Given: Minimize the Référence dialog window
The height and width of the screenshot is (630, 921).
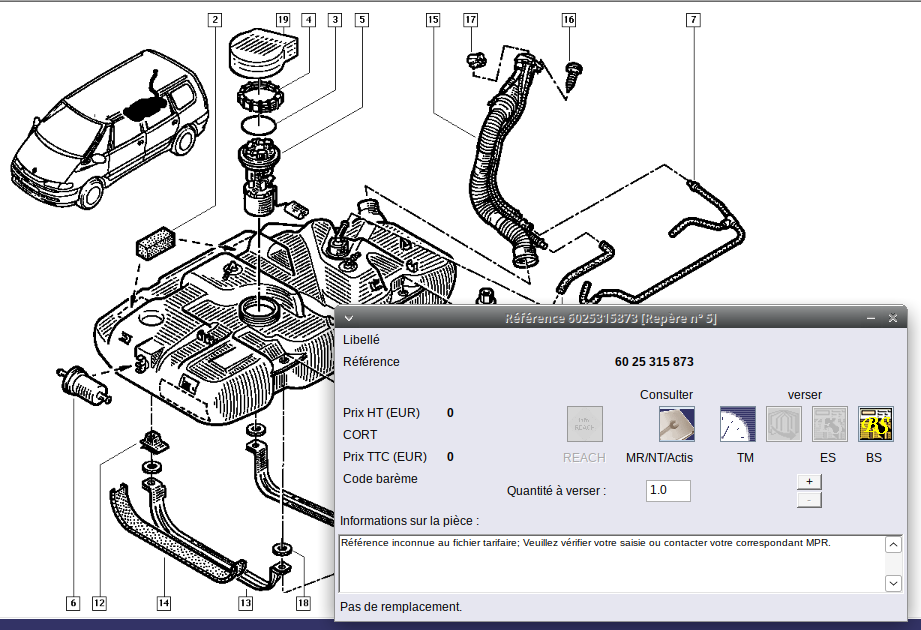Looking at the screenshot, I should [x=870, y=318].
